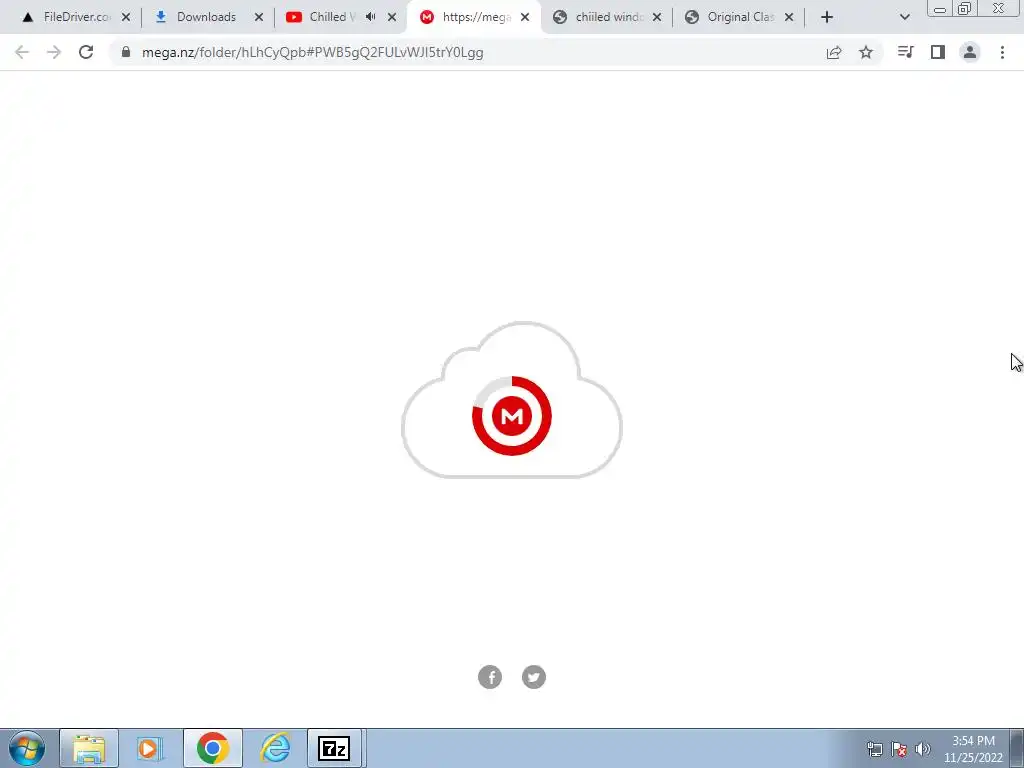Switch to the Original Clas tab
Image resolution: width=1024 pixels, height=768 pixels.
tap(740, 17)
